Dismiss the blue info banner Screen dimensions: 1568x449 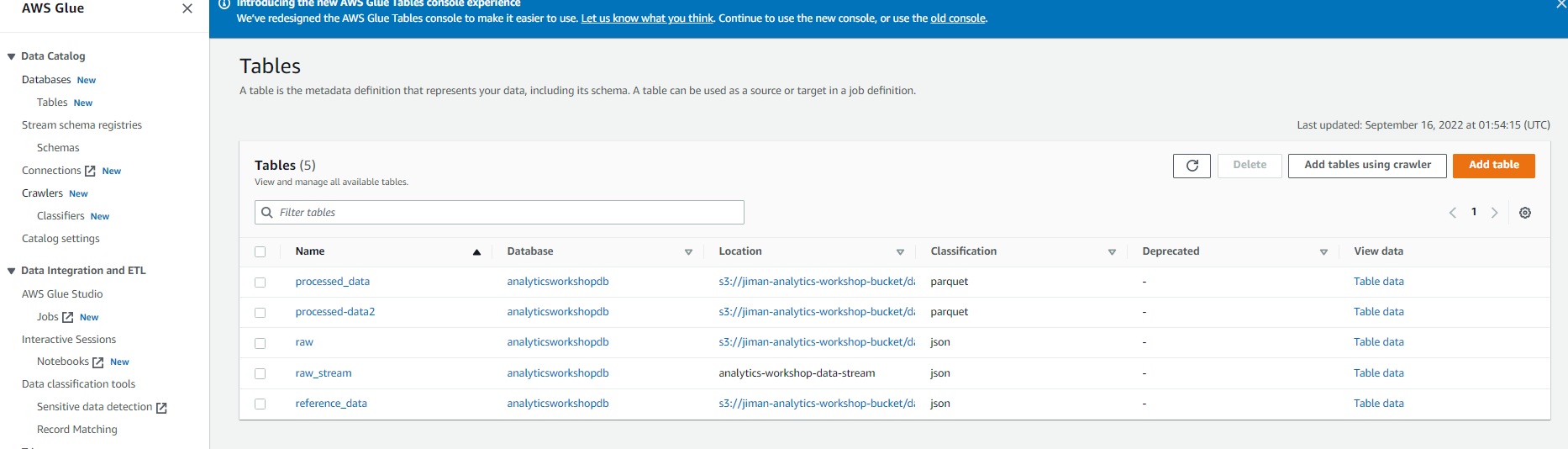(x=1561, y=4)
